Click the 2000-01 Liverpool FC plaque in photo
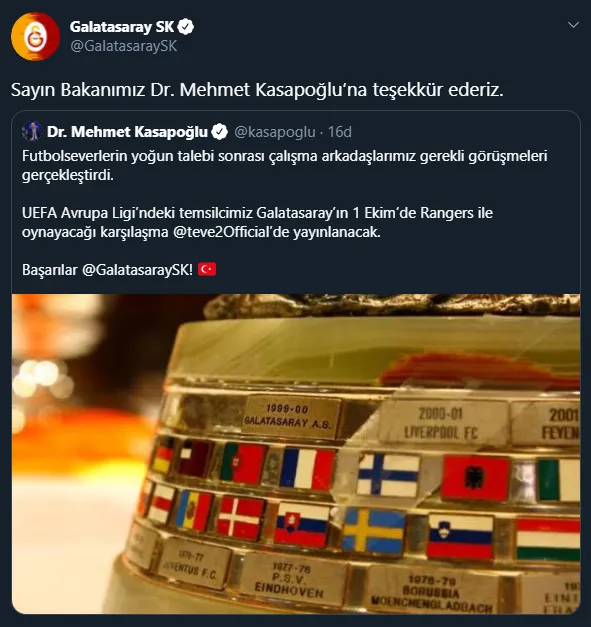Screen dimensions: 591x627 pyautogui.click(x=441, y=423)
